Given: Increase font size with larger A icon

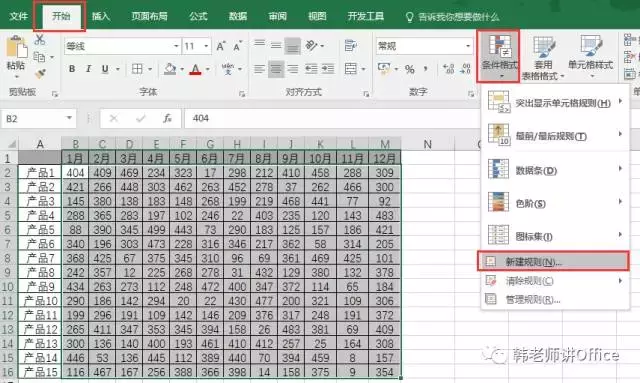Looking at the screenshot, I should [x=221, y=46].
